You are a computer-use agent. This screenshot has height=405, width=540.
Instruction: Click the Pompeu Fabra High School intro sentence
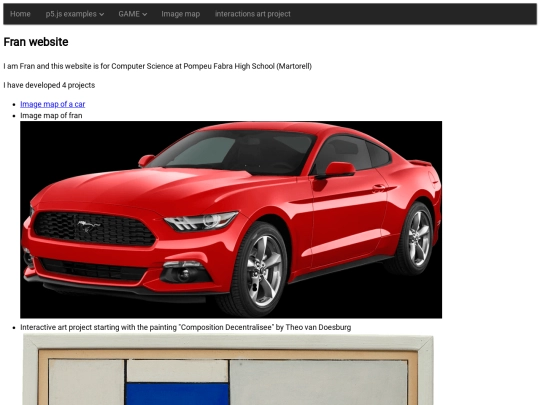pyautogui.click(x=158, y=66)
